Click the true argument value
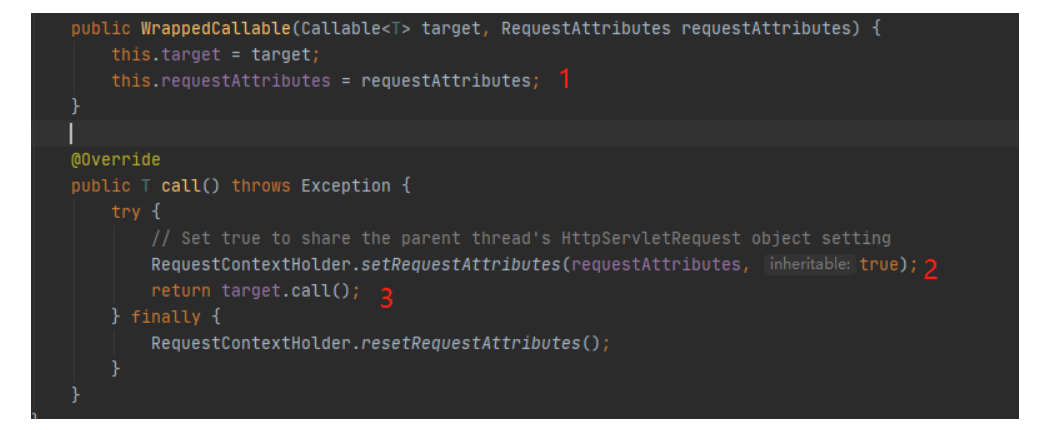Image resolution: width=1052 pixels, height=430 pixels. click(x=879, y=264)
